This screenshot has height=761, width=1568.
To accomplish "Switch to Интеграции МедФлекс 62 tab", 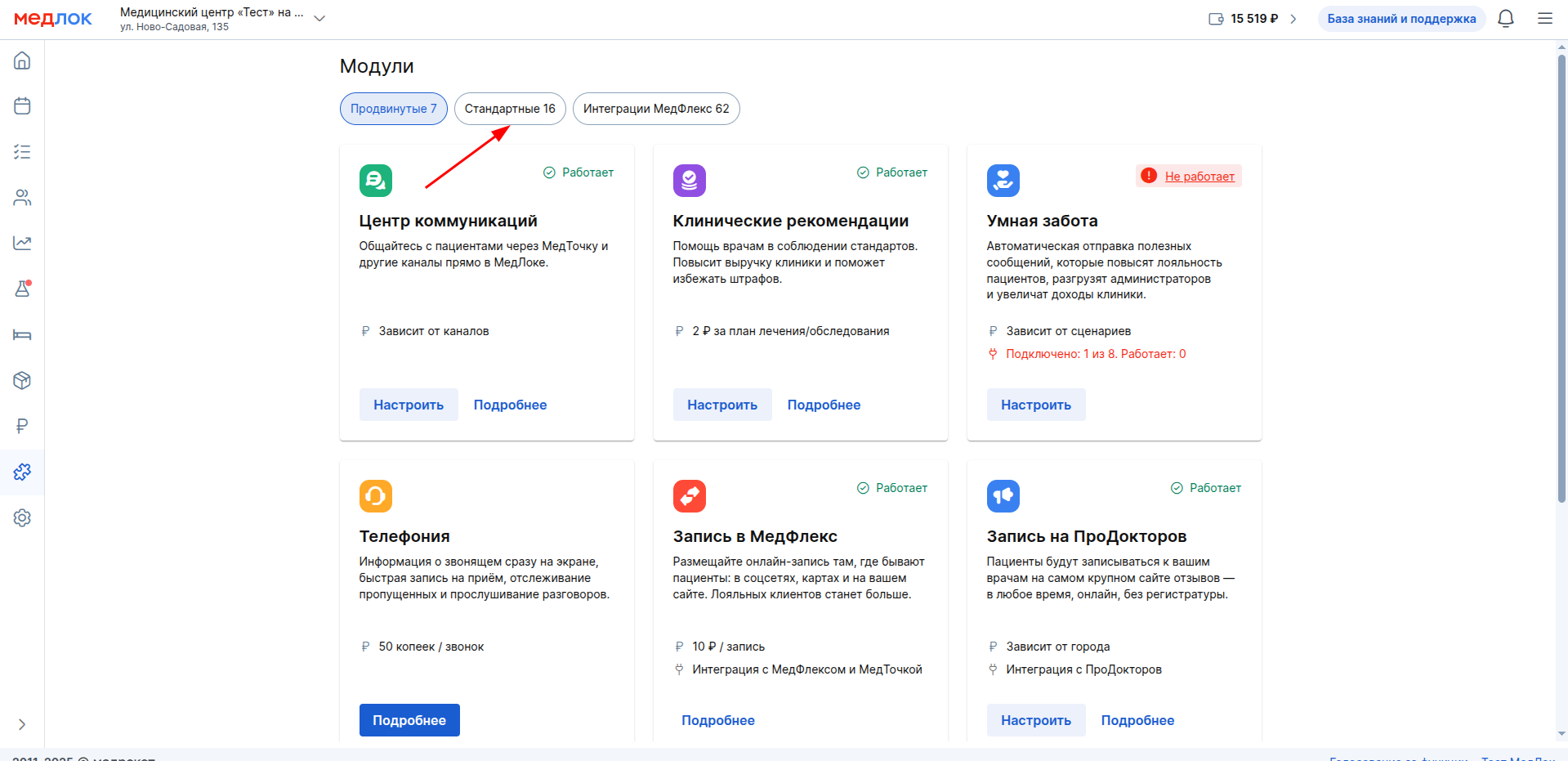I will 656,109.
